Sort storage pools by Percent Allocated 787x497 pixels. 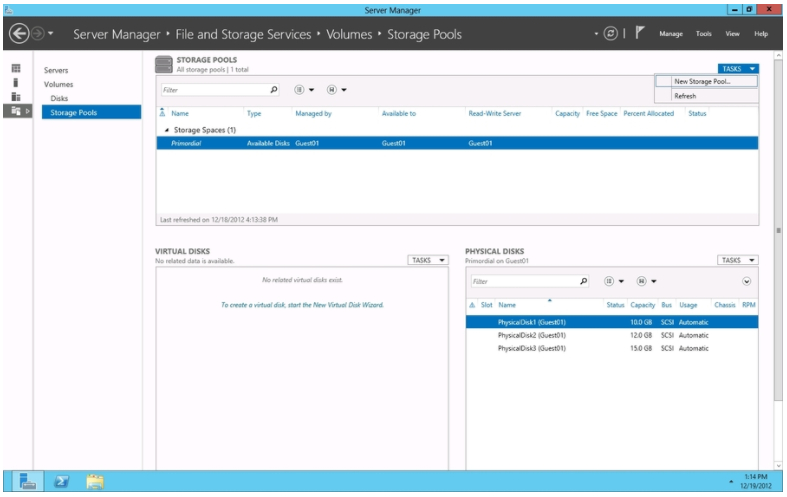(x=648, y=113)
